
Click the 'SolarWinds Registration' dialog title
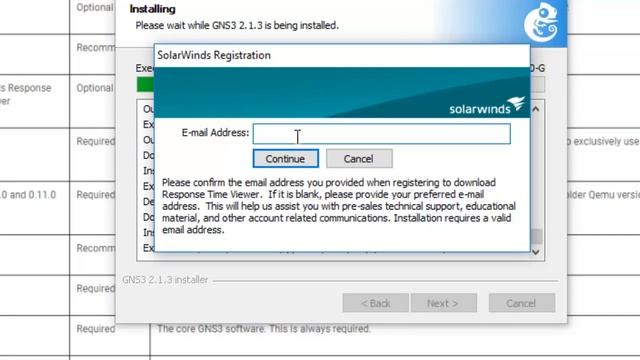pos(214,55)
